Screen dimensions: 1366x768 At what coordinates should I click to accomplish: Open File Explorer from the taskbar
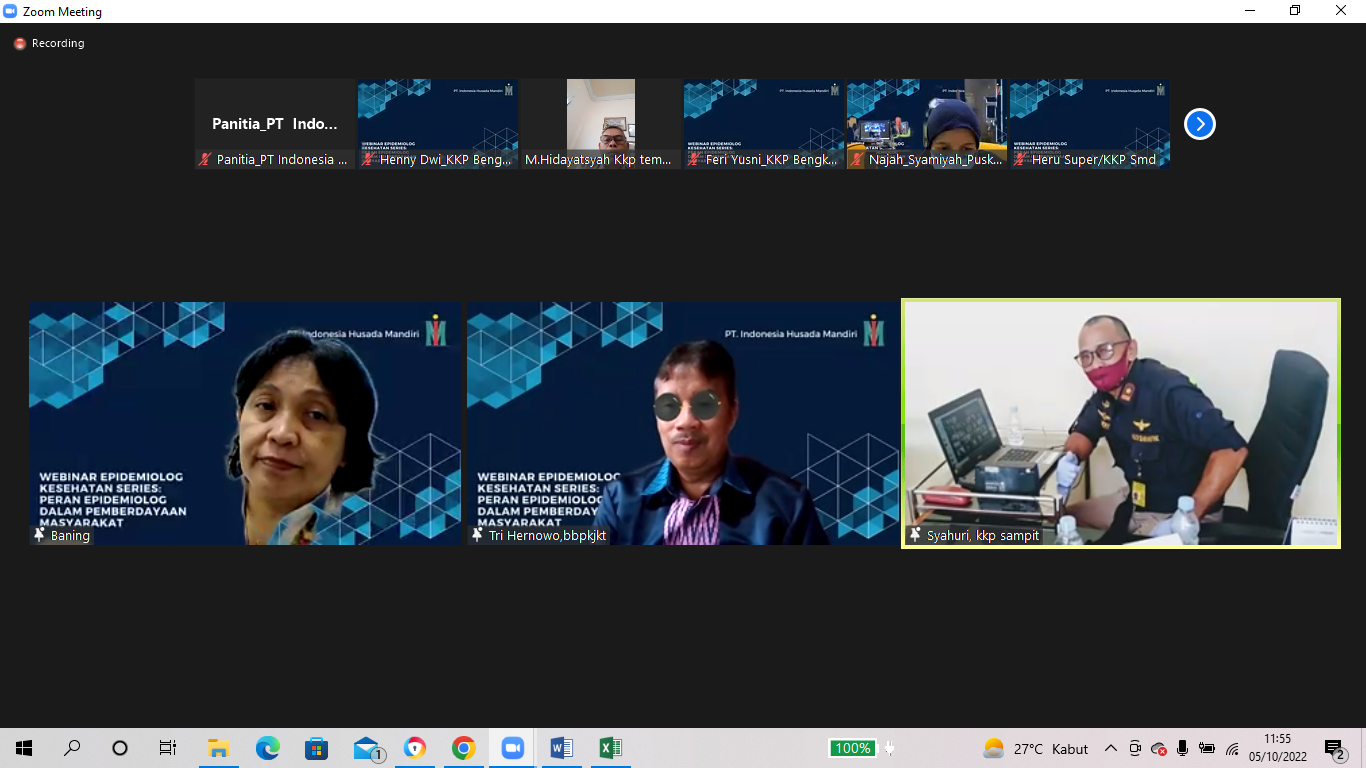coord(218,748)
